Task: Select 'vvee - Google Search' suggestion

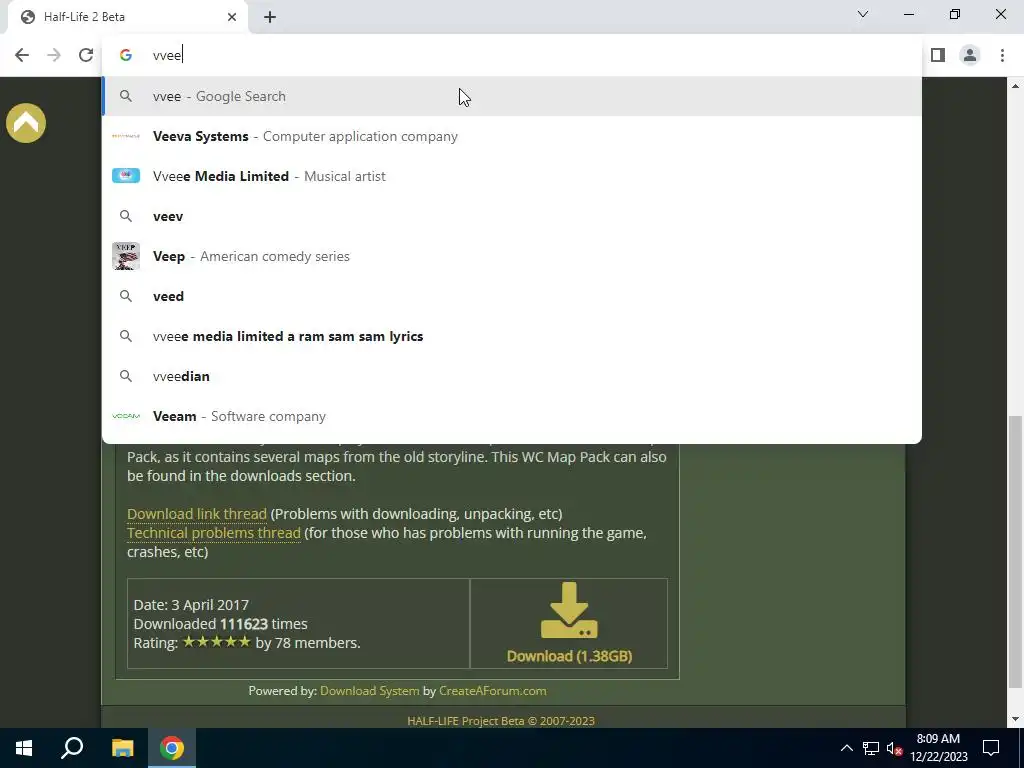Action: (x=512, y=96)
